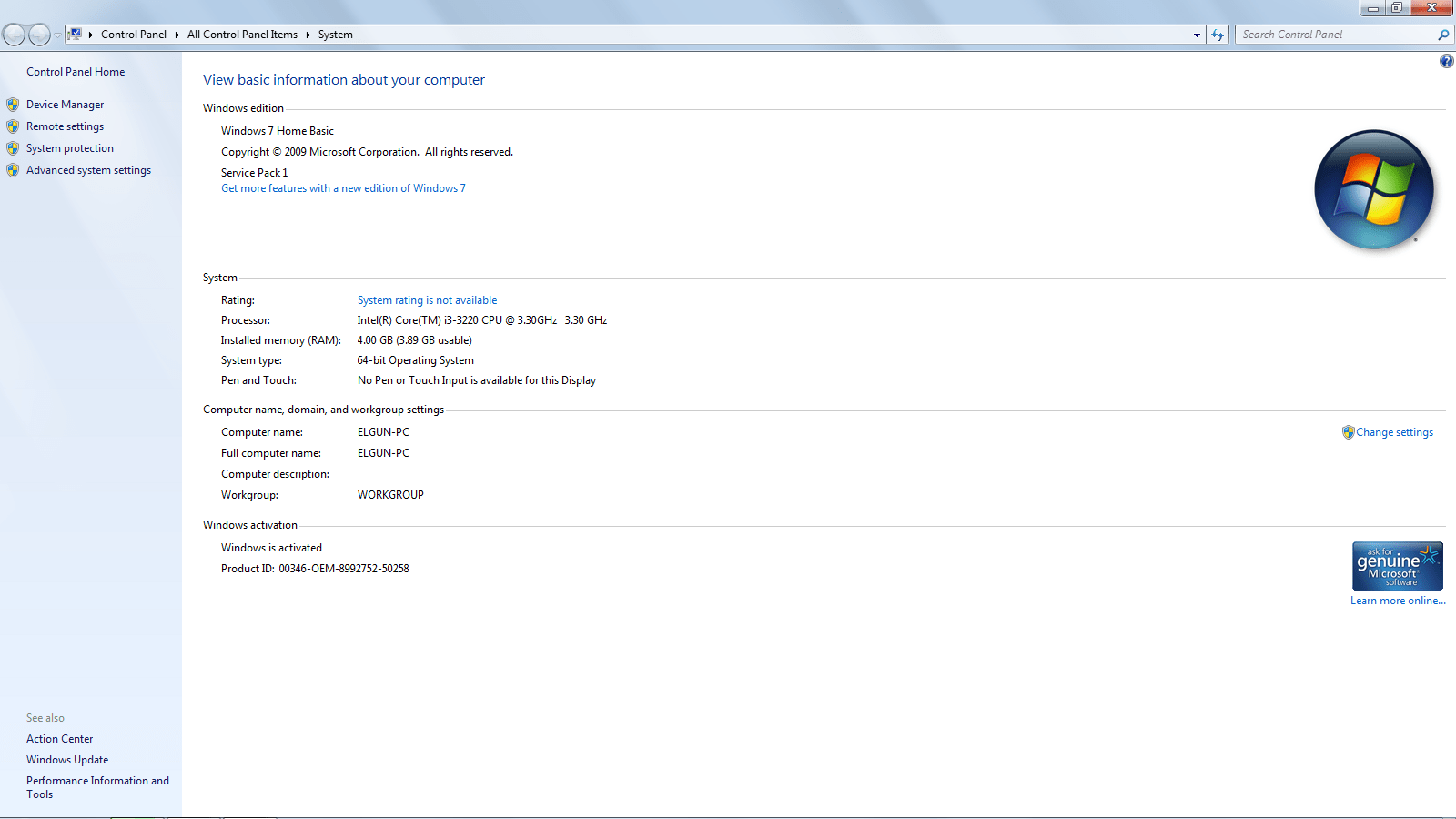
Task: Click the Refresh button in address bar
Action: (1218, 35)
